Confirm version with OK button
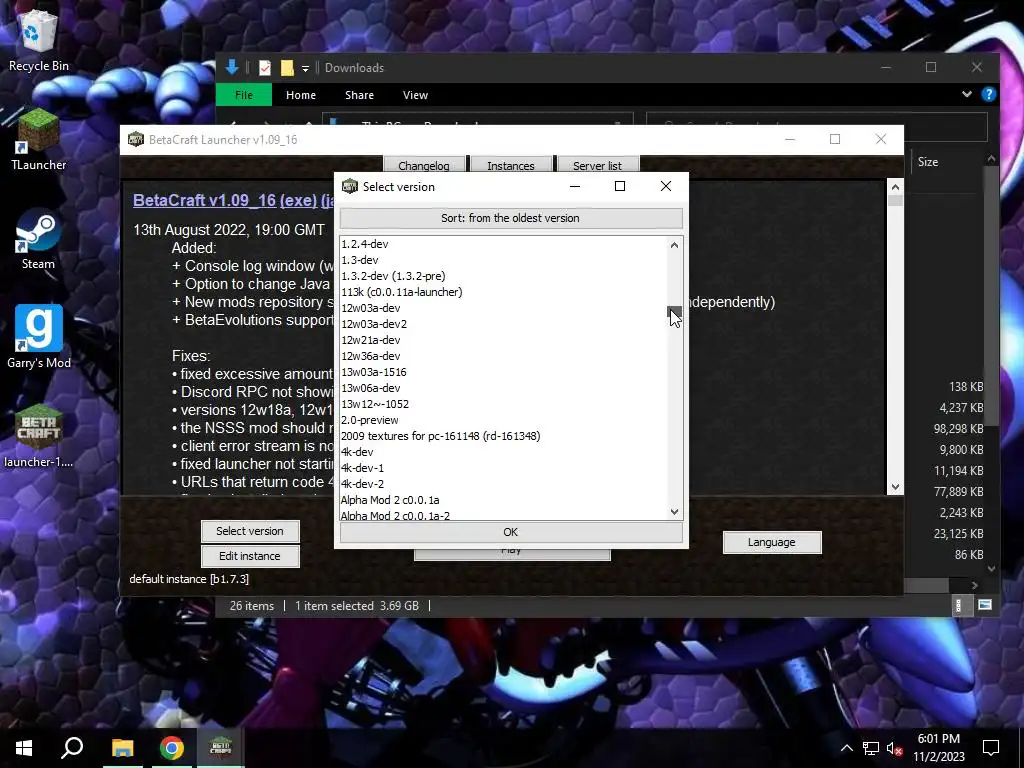Screen dimensions: 1024x768 click(x=511, y=532)
